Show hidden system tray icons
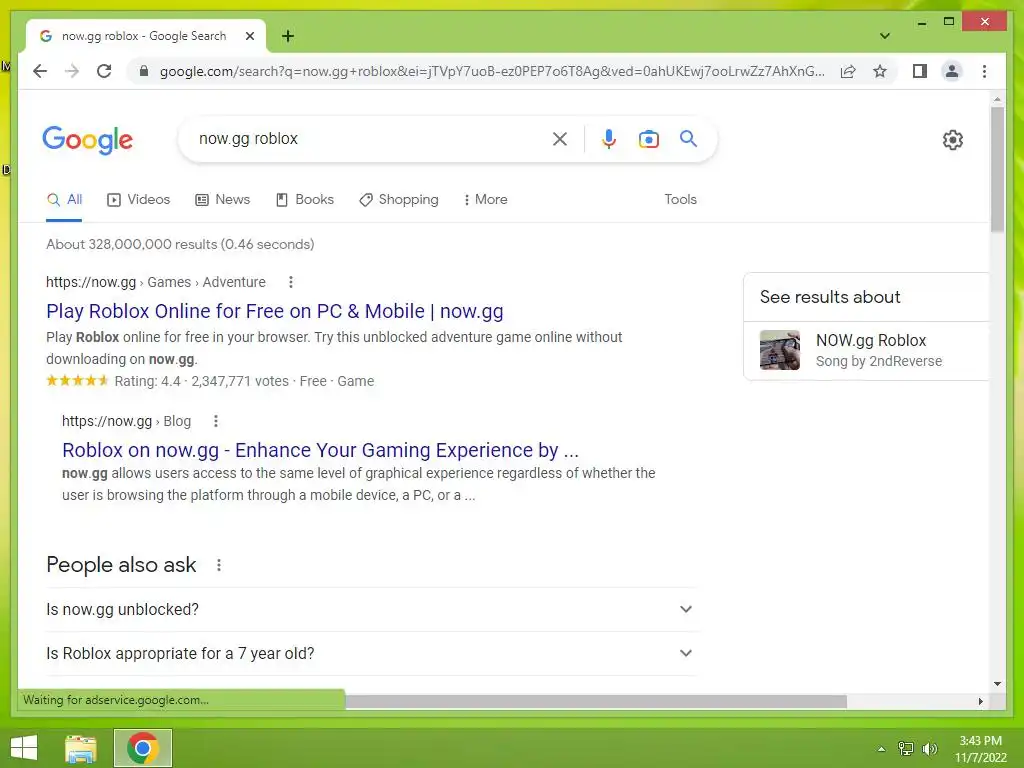This screenshot has width=1024, height=768. pyautogui.click(x=881, y=749)
